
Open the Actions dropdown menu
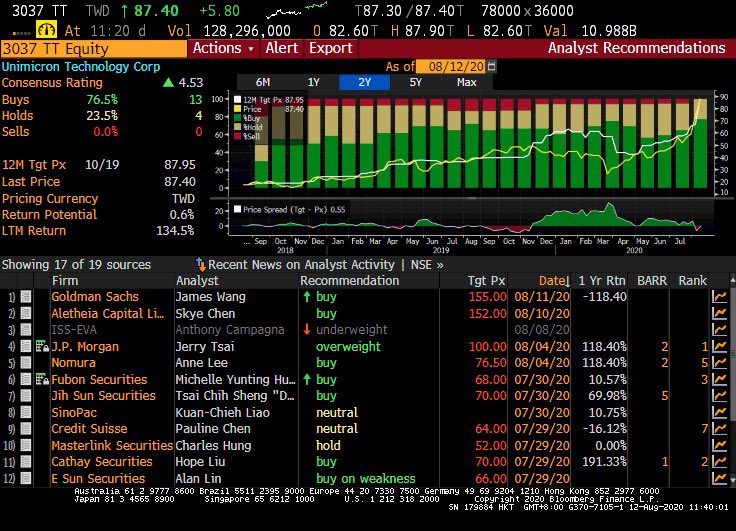pos(223,48)
